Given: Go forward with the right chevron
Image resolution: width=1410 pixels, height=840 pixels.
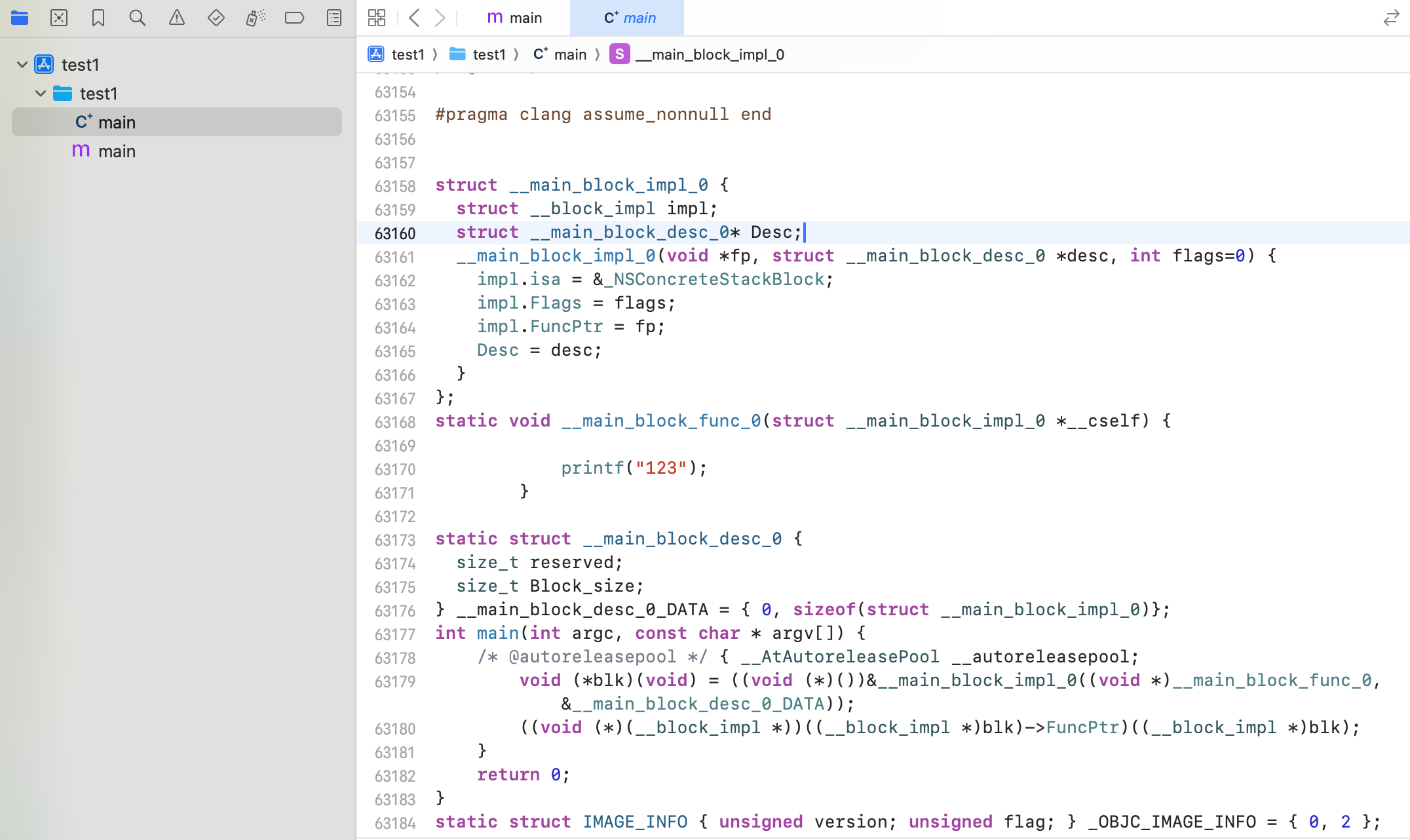Looking at the screenshot, I should [440, 18].
